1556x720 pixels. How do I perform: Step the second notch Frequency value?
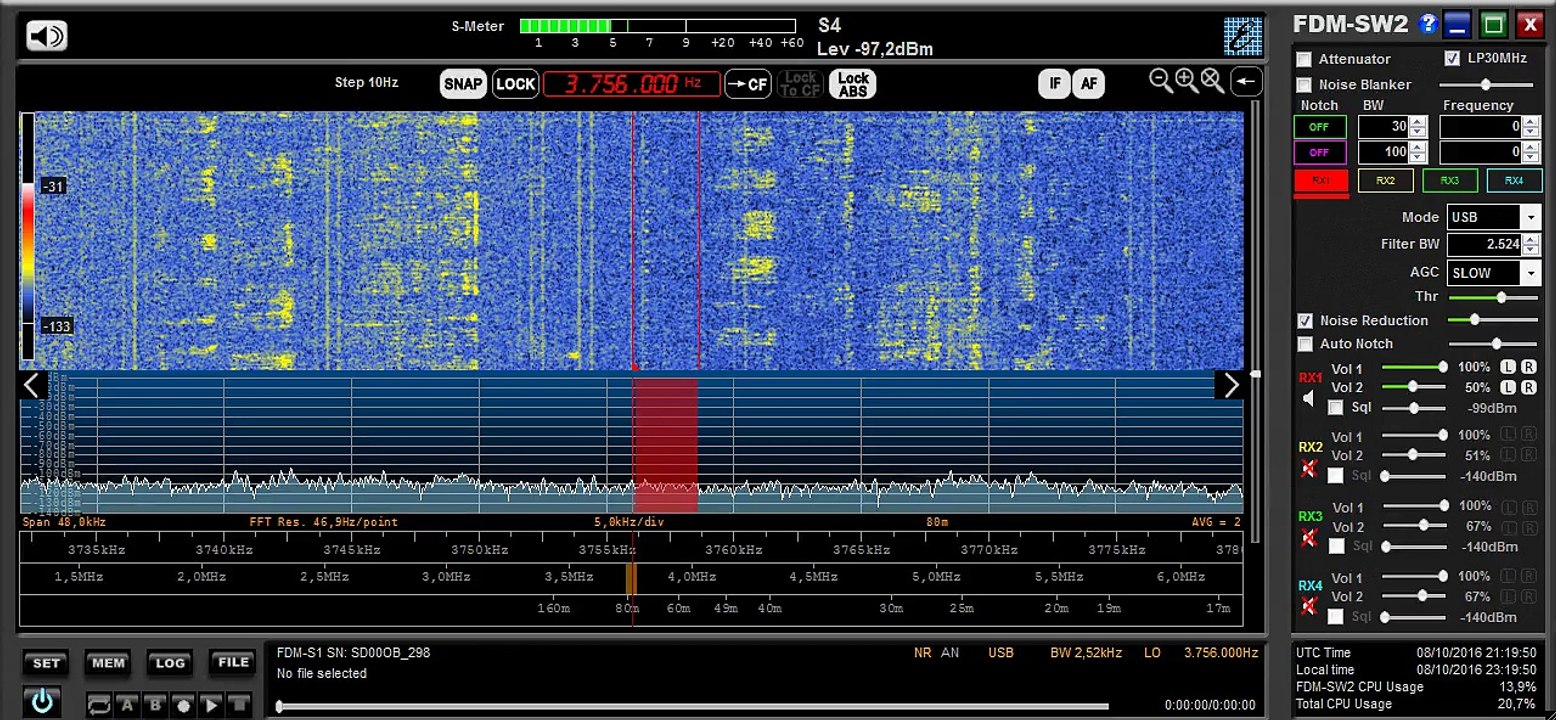pyautogui.click(x=1529, y=153)
